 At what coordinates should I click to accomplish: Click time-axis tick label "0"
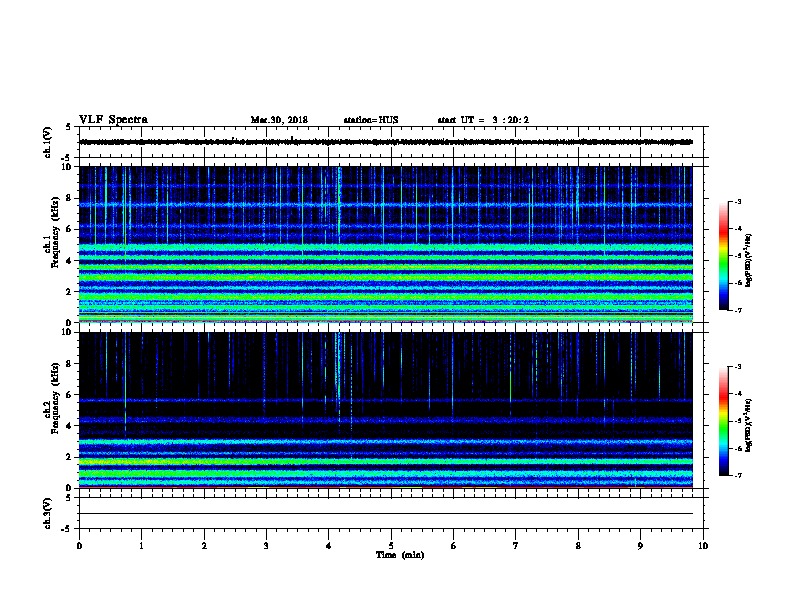tap(79, 545)
